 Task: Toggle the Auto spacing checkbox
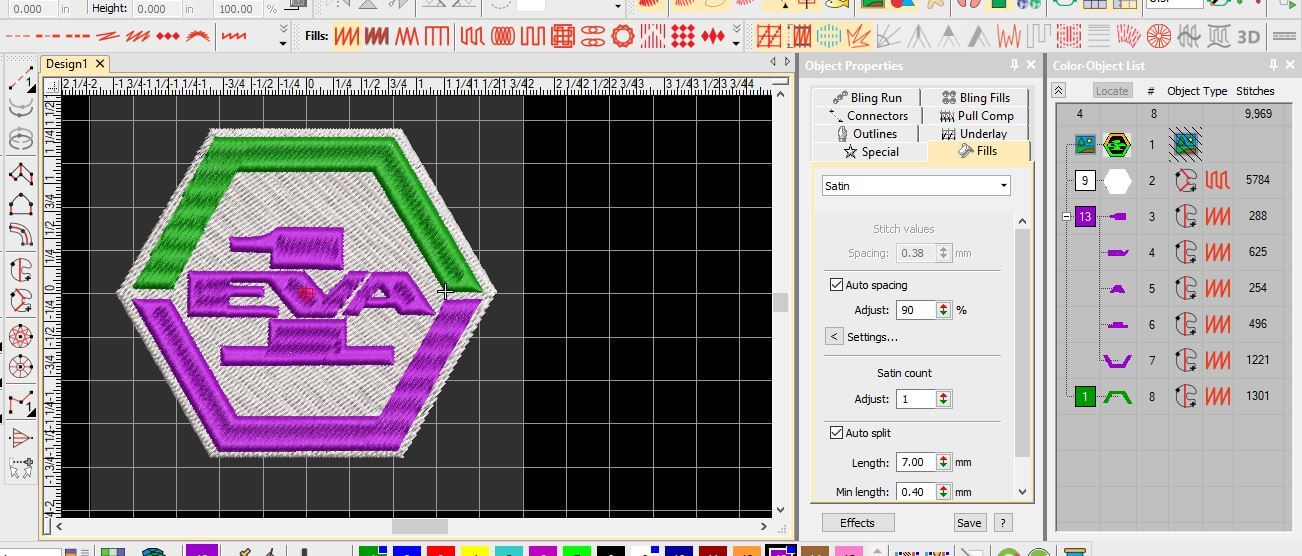click(x=837, y=285)
